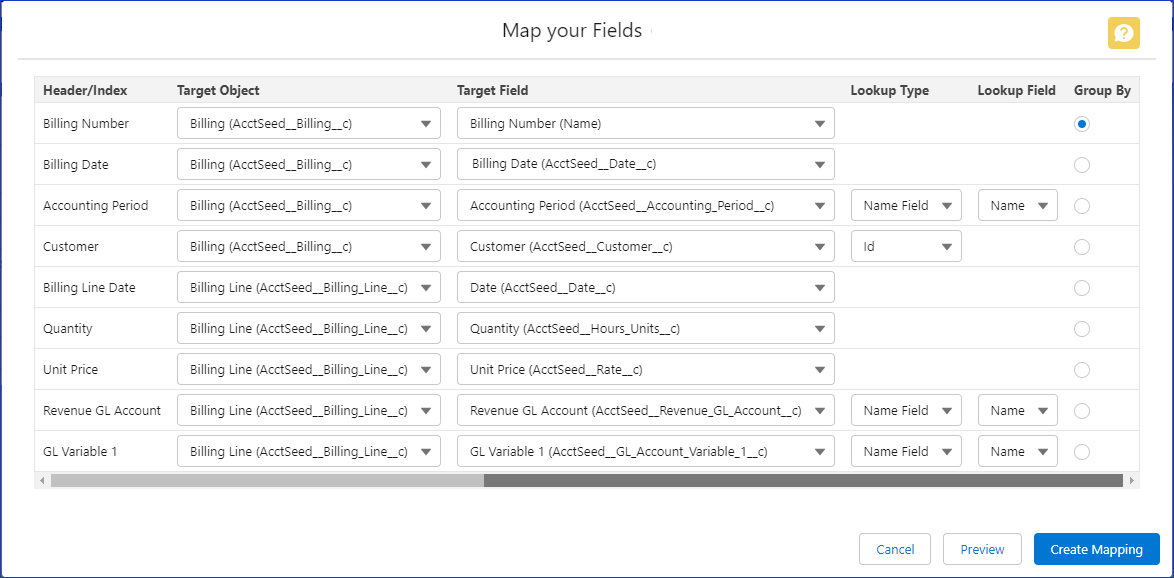Open the Customer row's Id Lookup Type dropdown
Viewport: 1174px width, 578px height.
(x=906, y=246)
